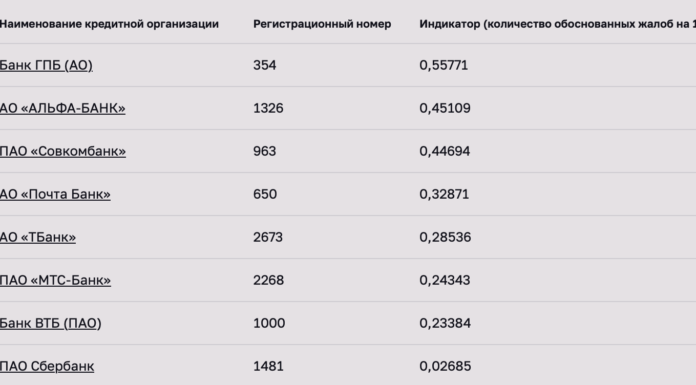This screenshot has height=385, width=696.
Task: Select indicator value 0,55771
Action: [443, 65]
